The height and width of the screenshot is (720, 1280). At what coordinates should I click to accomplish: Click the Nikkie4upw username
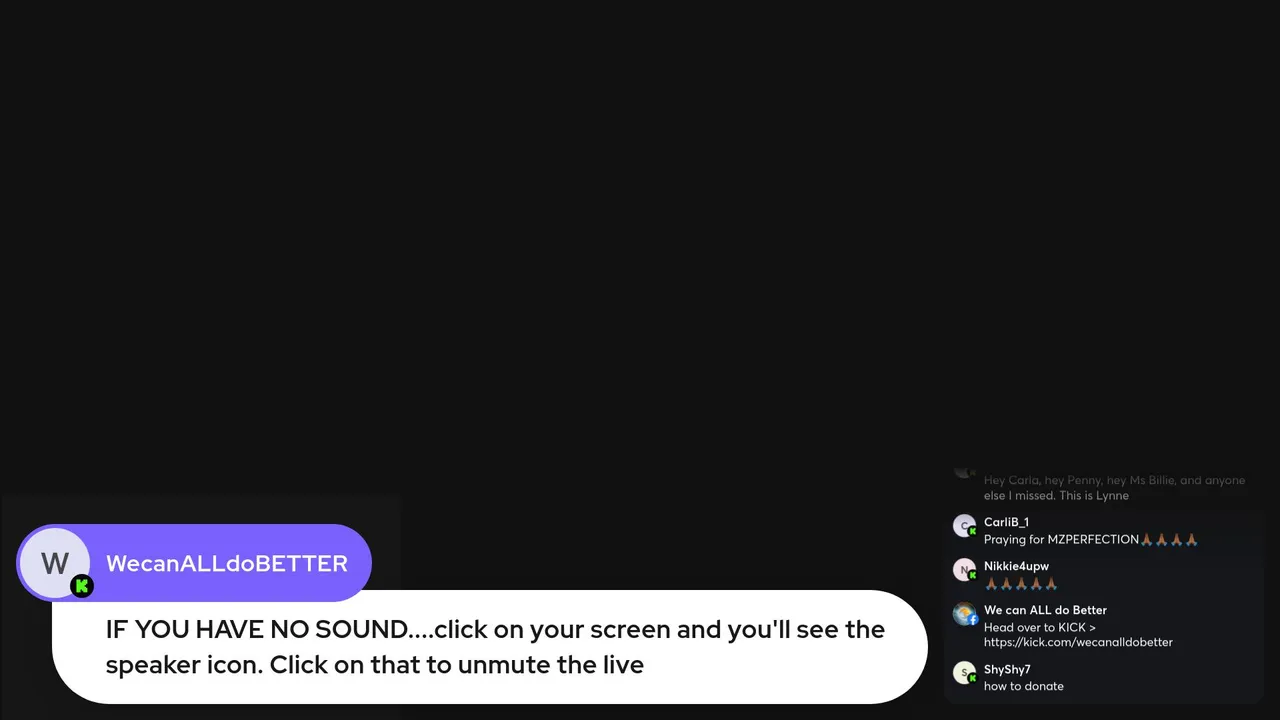pyautogui.click(x=1016, y=566)
